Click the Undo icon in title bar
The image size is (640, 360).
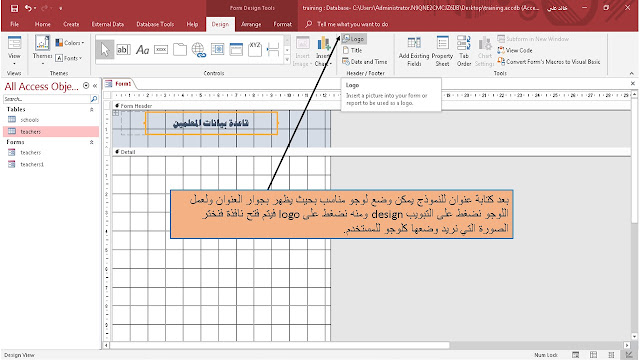point(28,8)
